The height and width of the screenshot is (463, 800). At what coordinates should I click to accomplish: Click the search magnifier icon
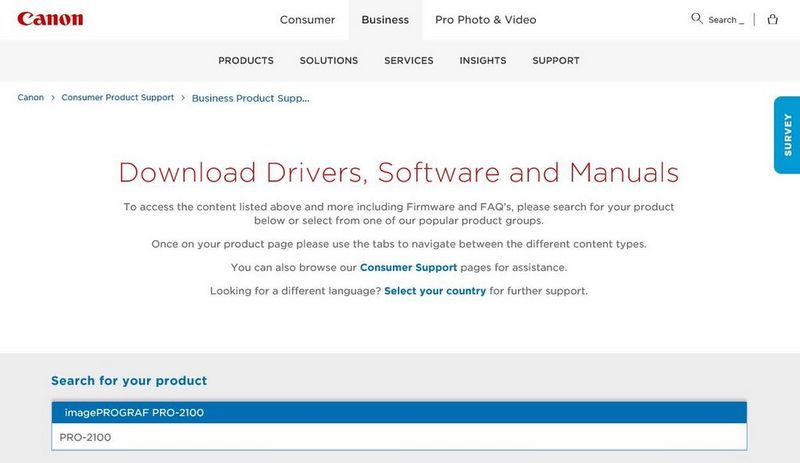[x=696, y=19]
